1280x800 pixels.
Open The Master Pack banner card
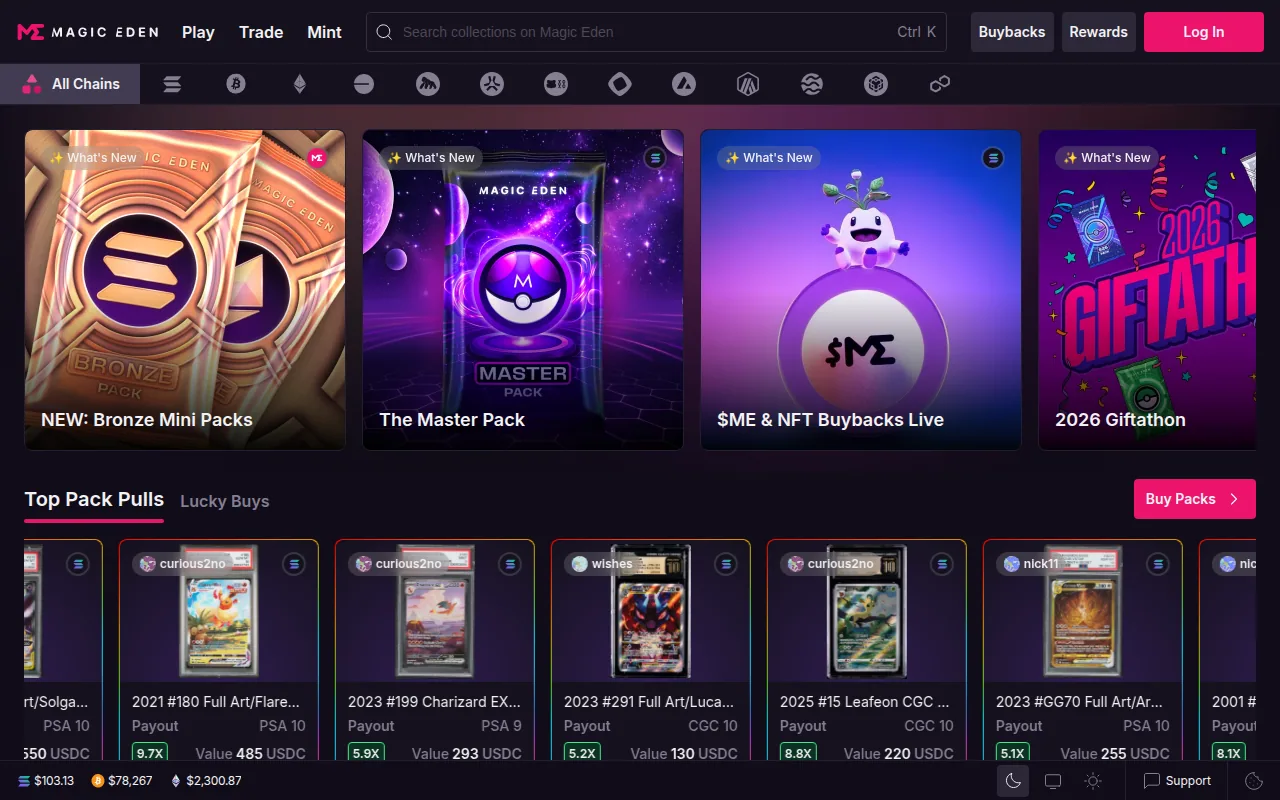523,290
